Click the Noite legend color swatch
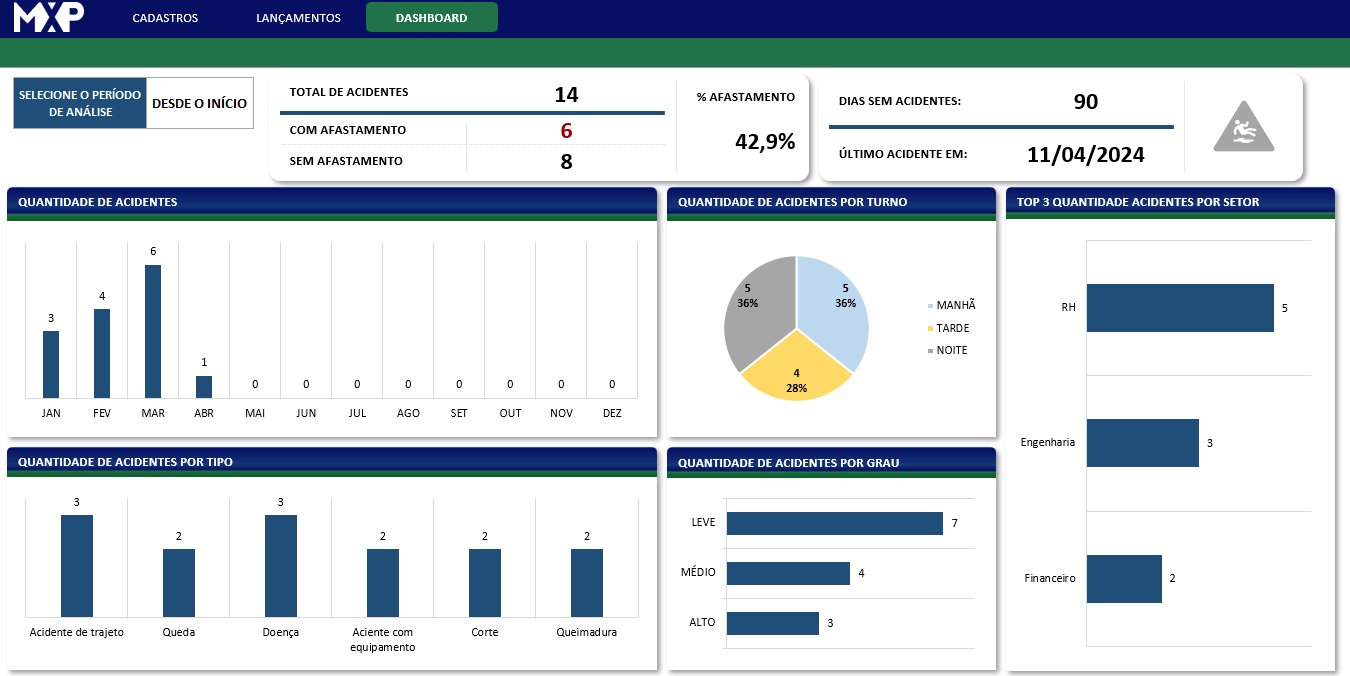 (x=931, y=351)
